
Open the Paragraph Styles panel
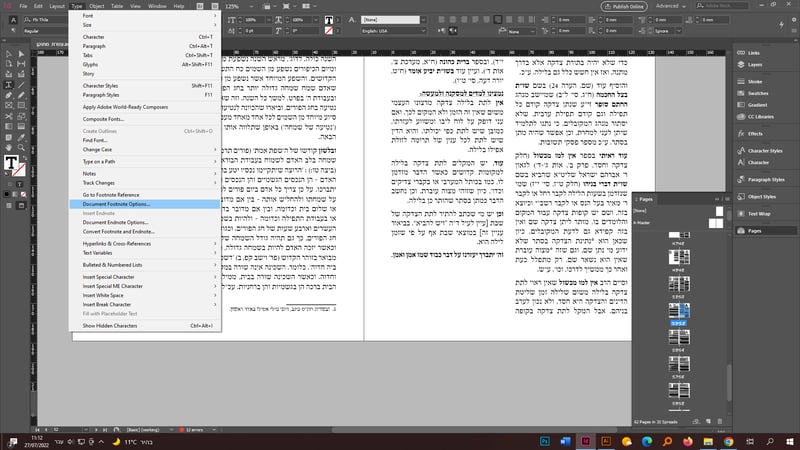coord(765,180)
